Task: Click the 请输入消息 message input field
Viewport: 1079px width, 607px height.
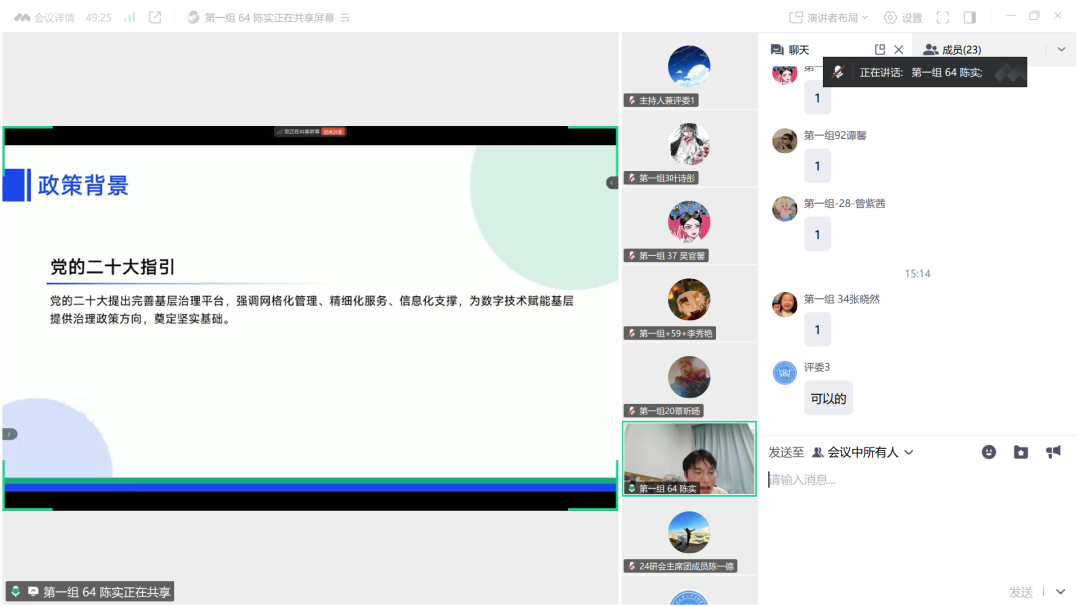Action: click(x=900, y=480)
